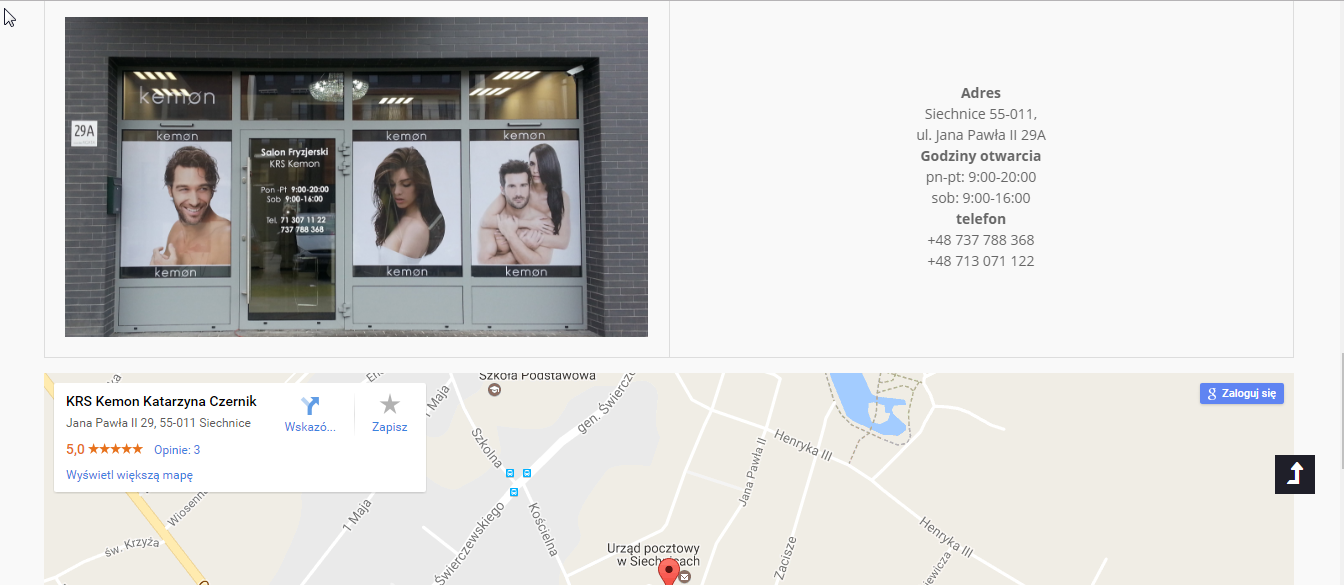Screen dimensions: 1344x585
Task: Click the post office envelope icon on map
Action: [684, 577]
